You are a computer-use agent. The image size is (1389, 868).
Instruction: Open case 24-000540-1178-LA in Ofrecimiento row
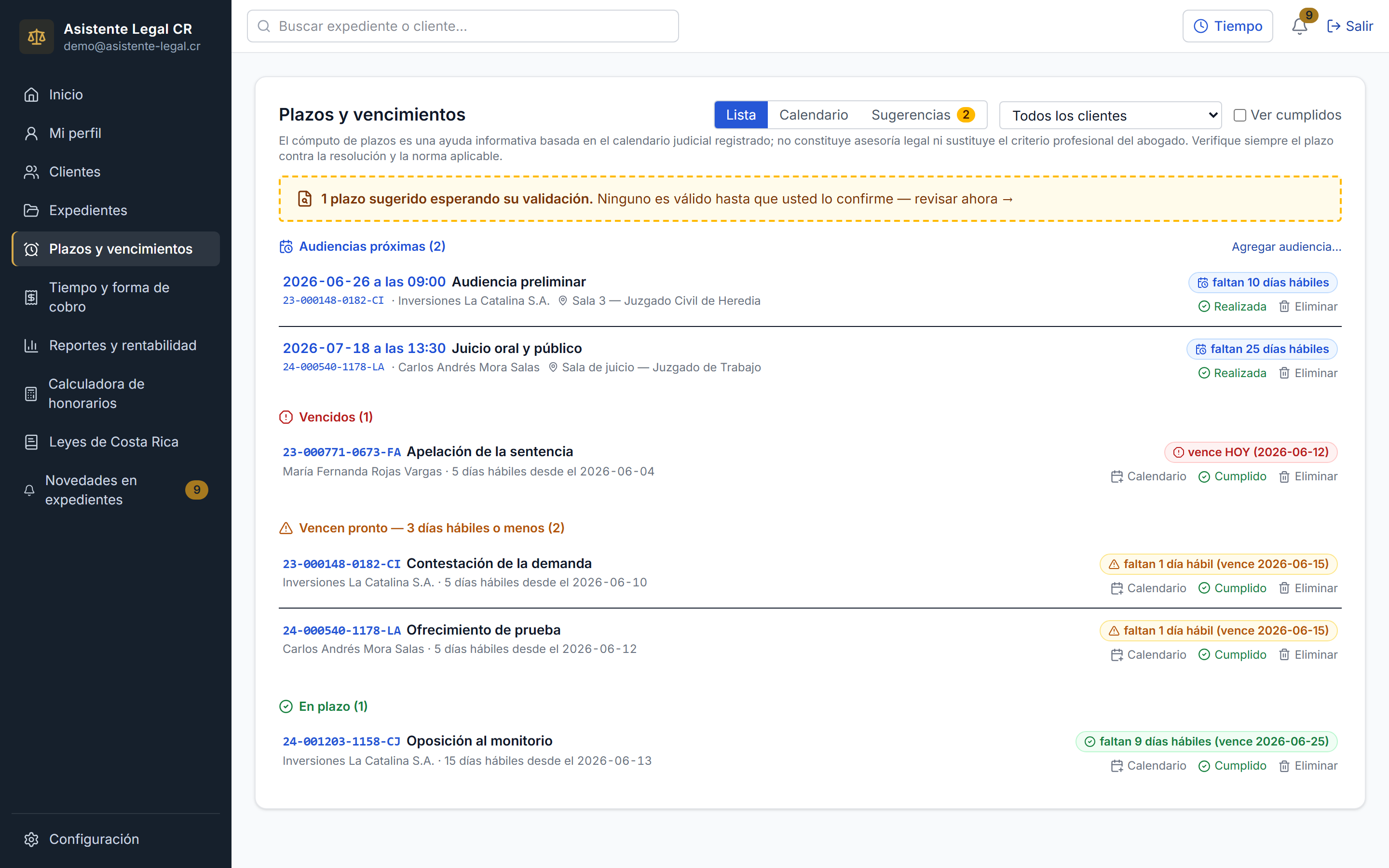pos(341,630)
